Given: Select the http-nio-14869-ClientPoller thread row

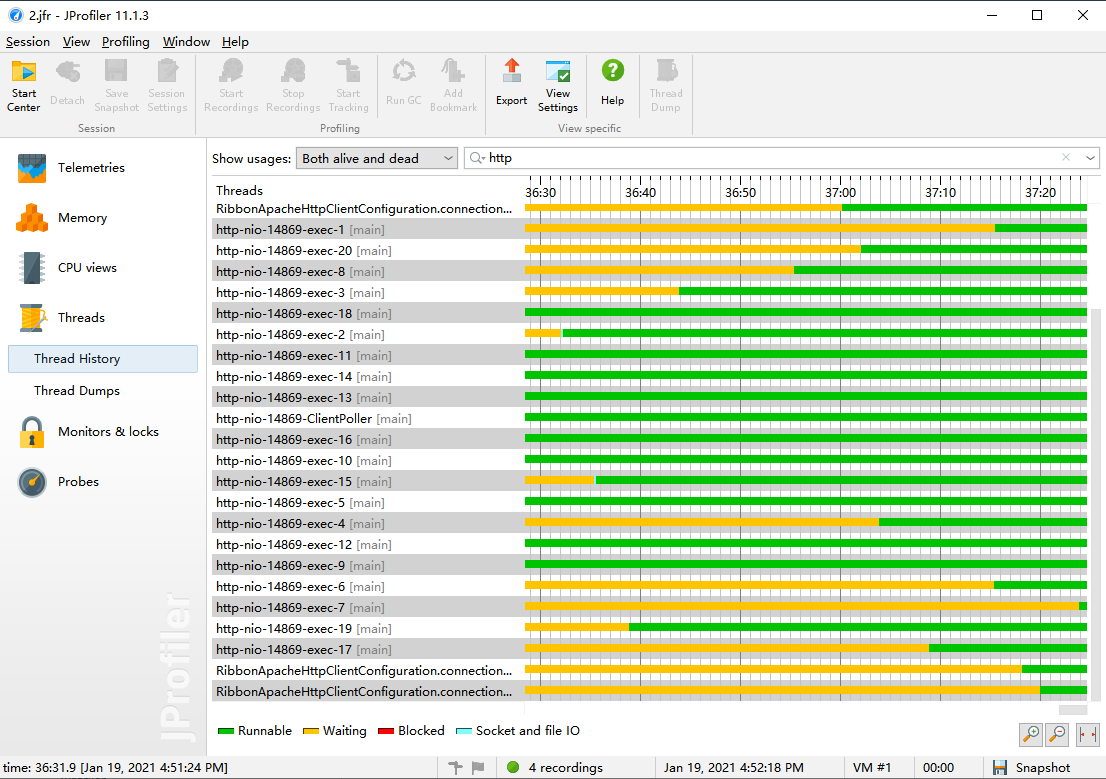Looking at the screenshot, I should pyautogui.click(x=313, y=419).
